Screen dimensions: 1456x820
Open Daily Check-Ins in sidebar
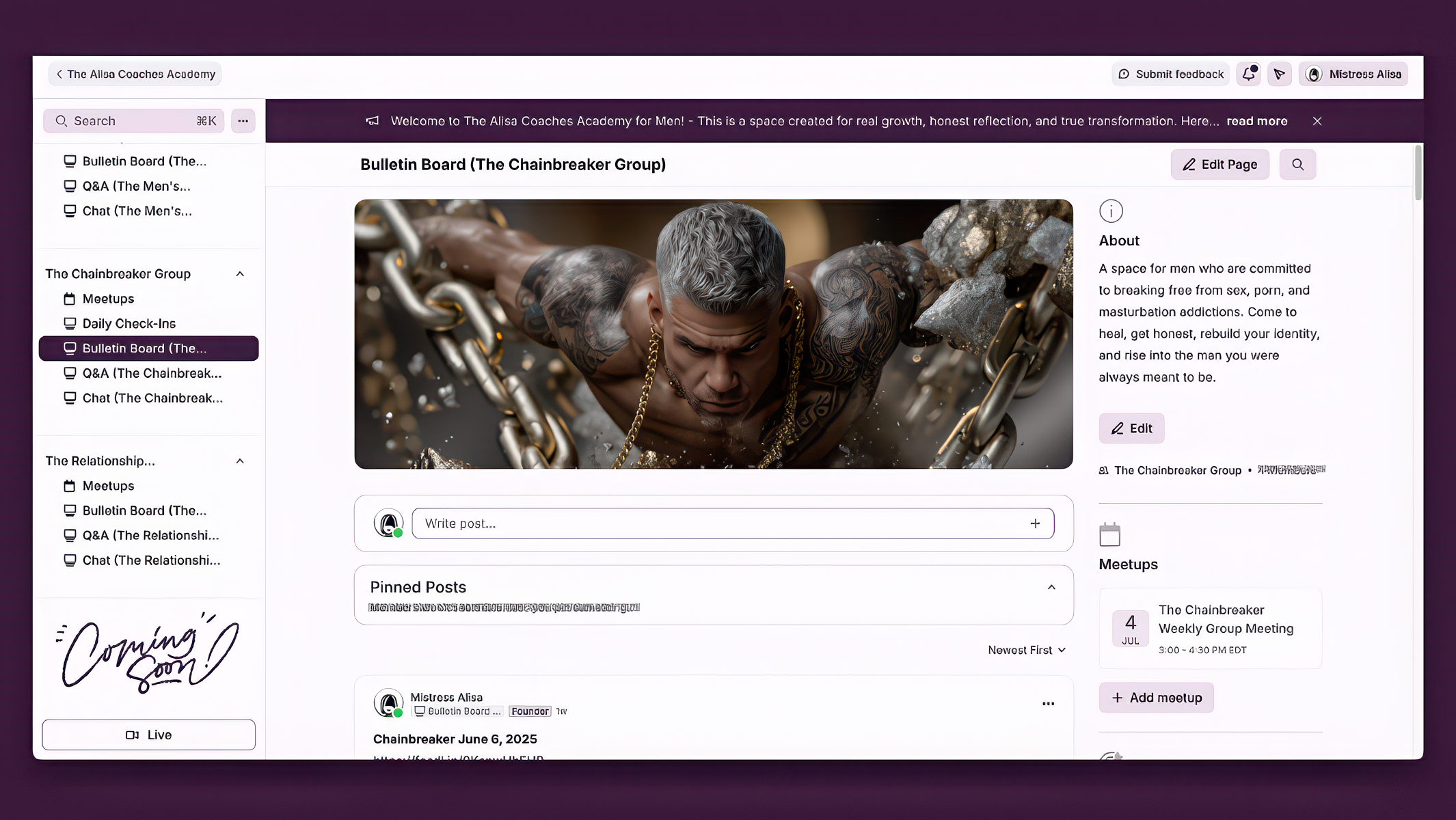(x=129, y=324)
